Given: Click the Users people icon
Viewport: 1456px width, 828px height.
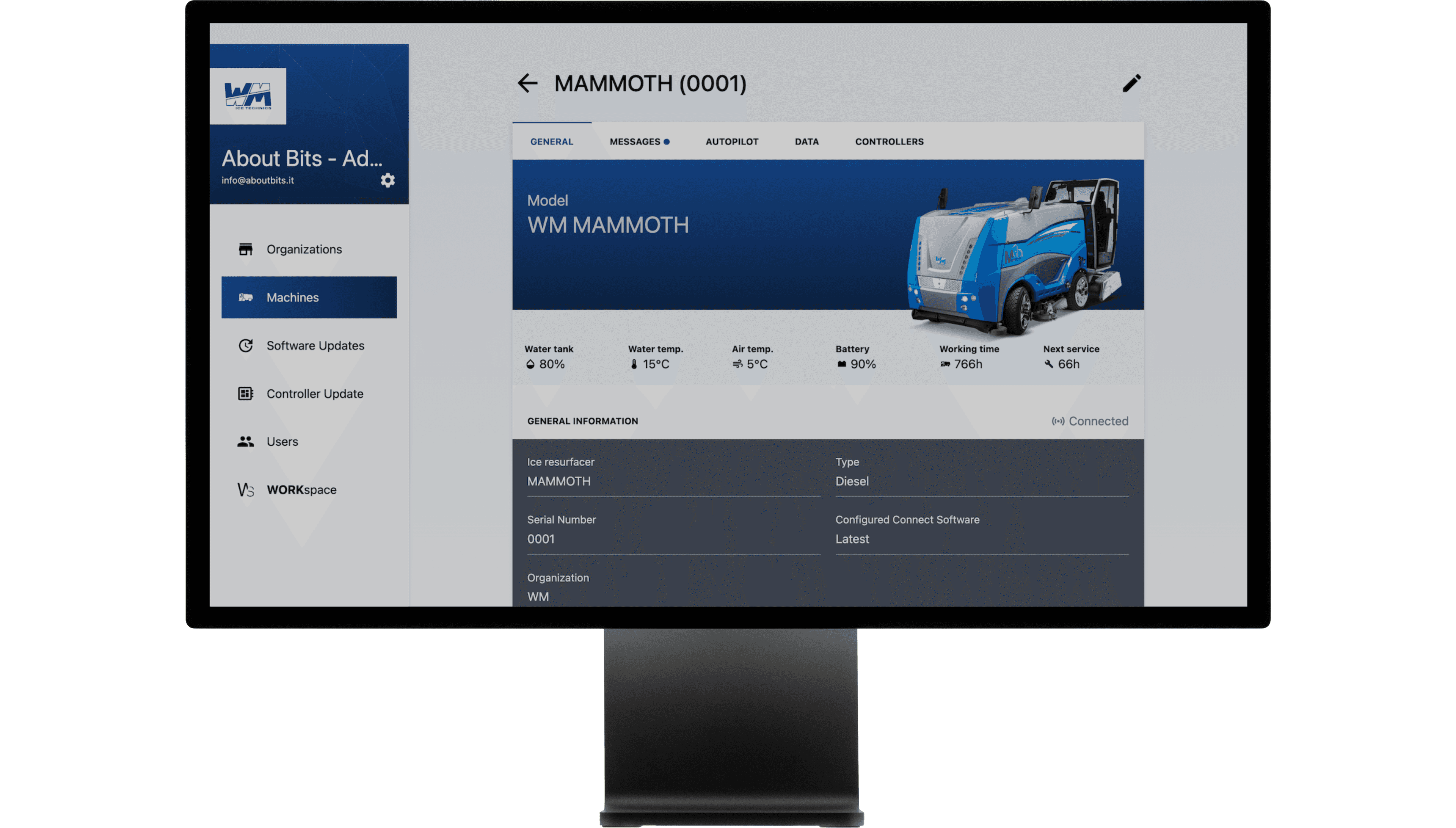Looking at the screenshot, I should (245, 442).
